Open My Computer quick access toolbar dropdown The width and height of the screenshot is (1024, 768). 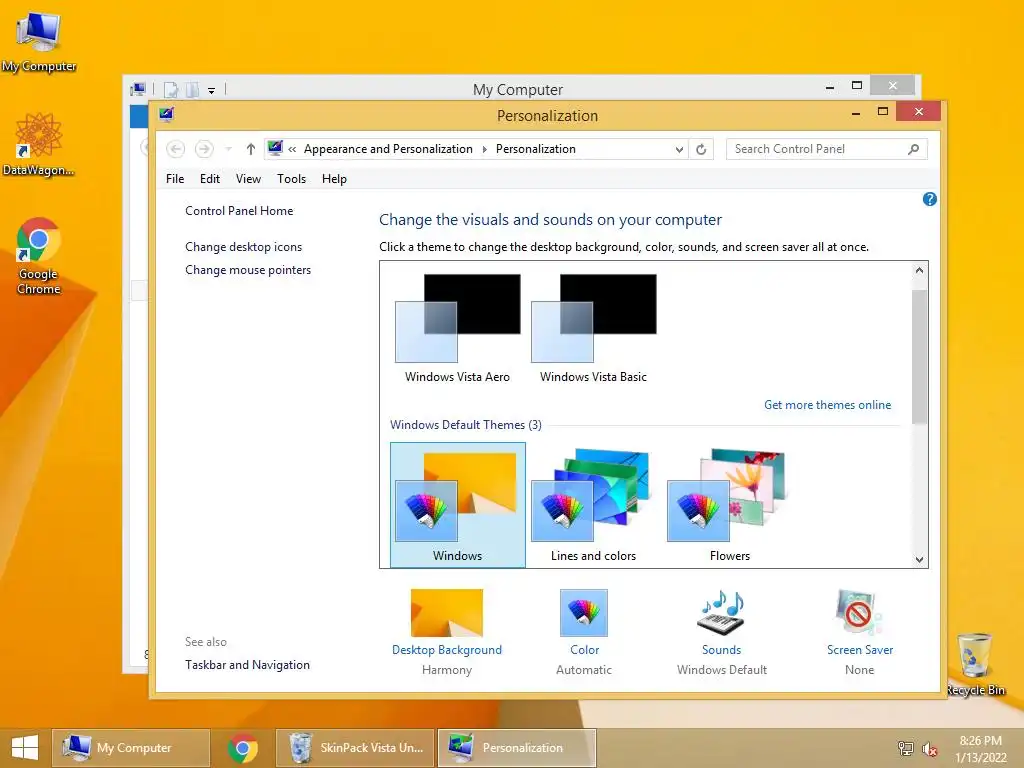(x=212, y=91)
